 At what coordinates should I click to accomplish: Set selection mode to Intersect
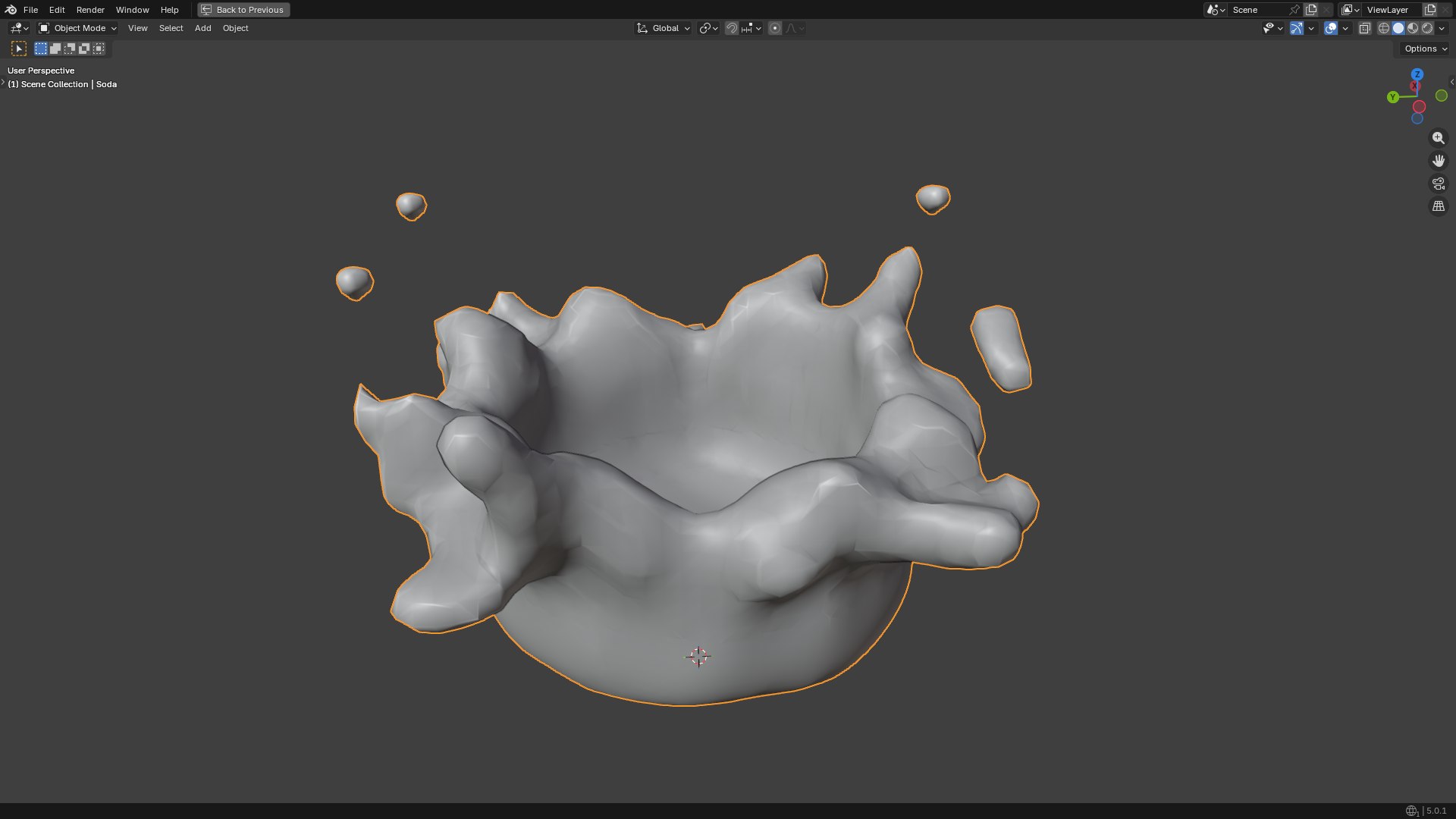click(x=99, y=49)
